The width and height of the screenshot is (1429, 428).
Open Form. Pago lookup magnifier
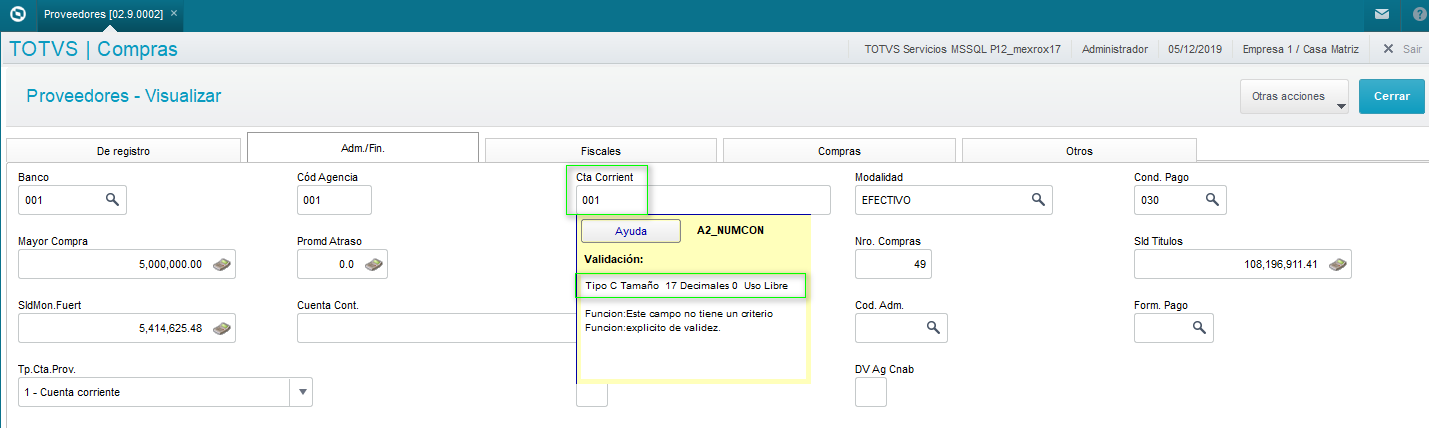coord(1199,328)
